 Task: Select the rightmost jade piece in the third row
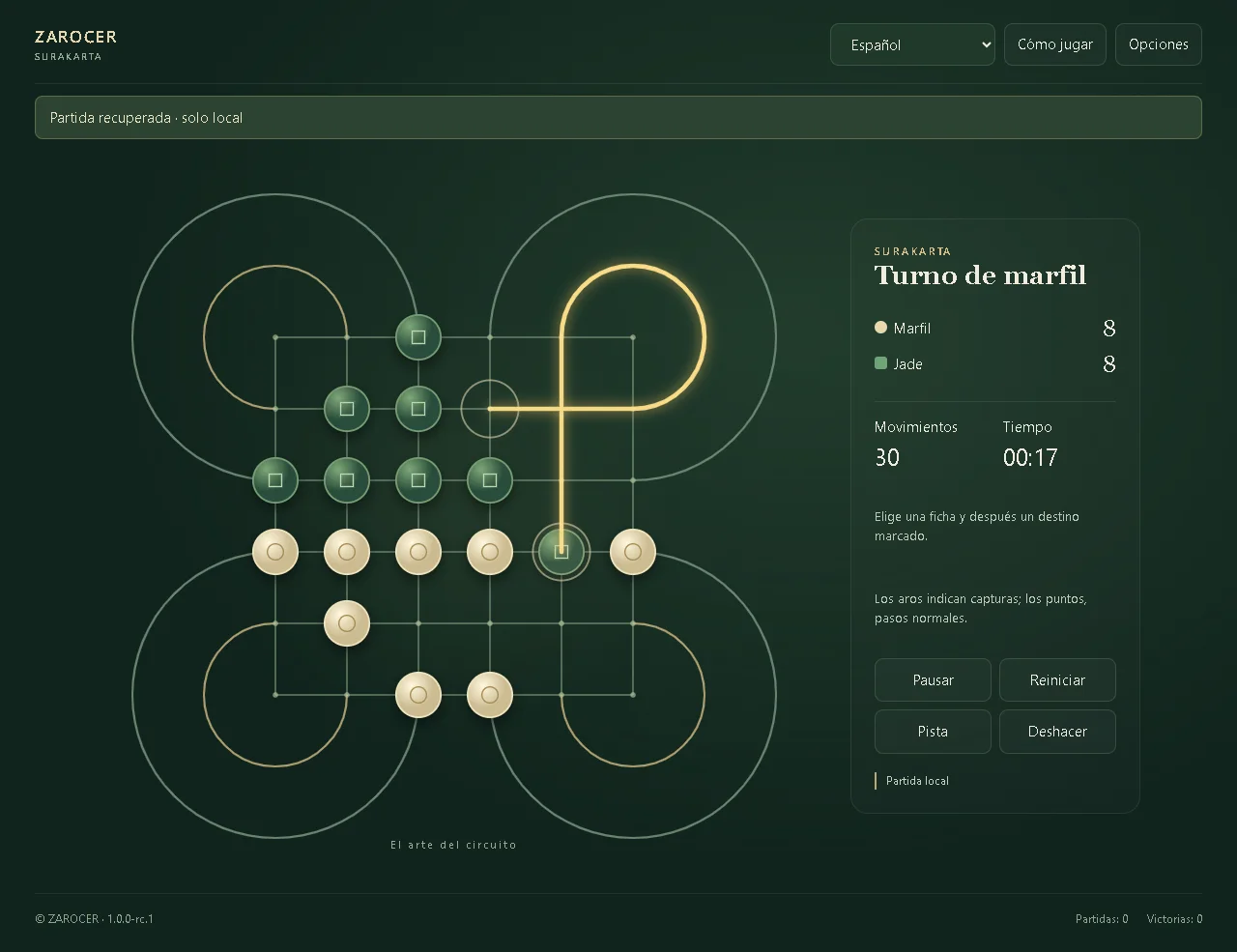(490, 480)
